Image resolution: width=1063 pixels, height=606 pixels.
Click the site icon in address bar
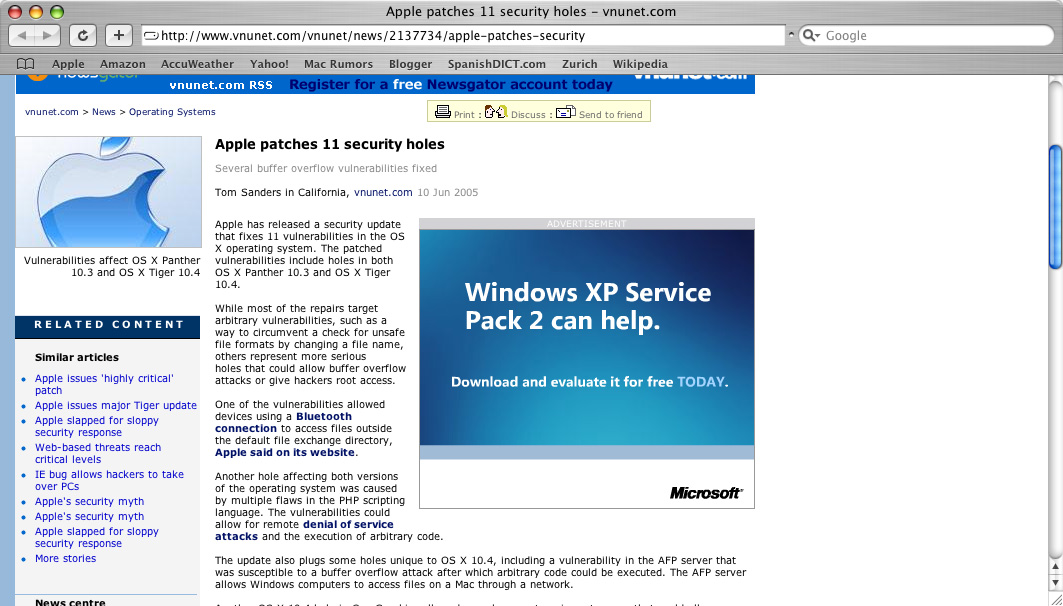pyautogui.click(x=152, y=35)
